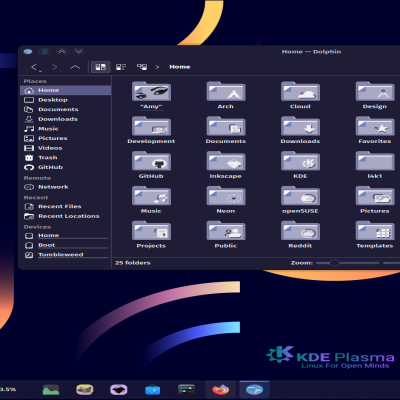Open GitHub entry in the Places sidebar
This screenshot has height=400, width=400.
click(x=65, y=167)
